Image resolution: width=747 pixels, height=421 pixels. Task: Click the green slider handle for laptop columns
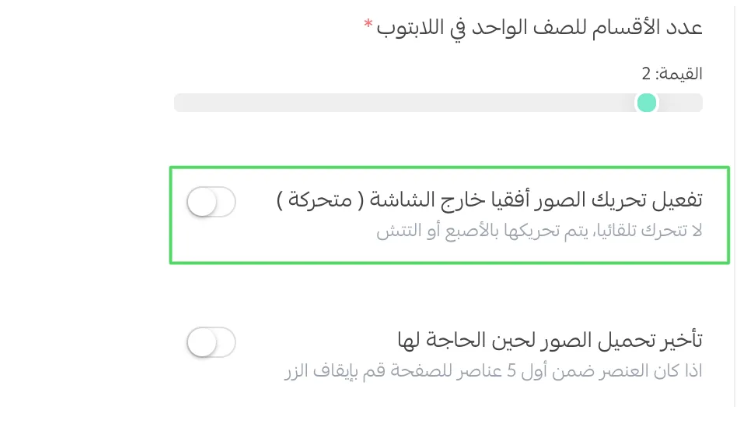pos(647,102)
